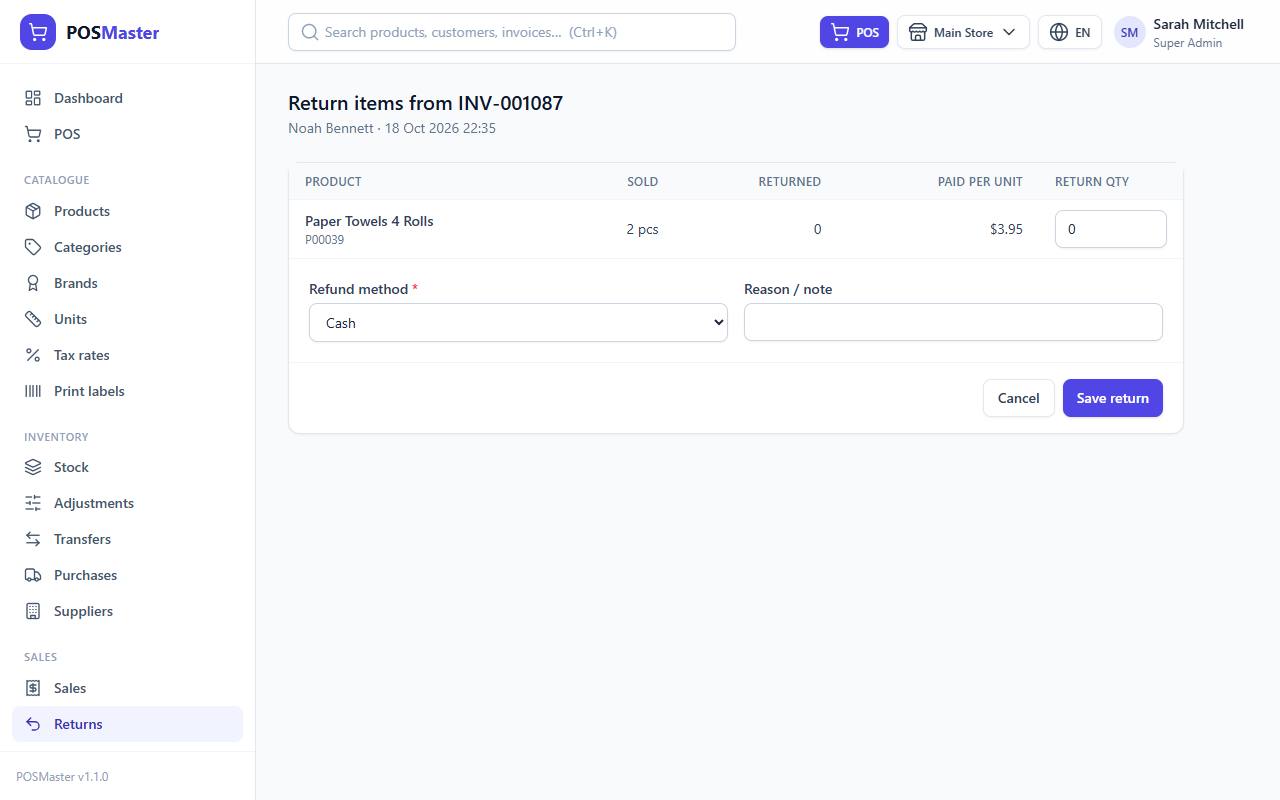The height and width of the screenshot is (800, 1280).
Task: Click the Main Store chevron arrow
Action: 1009,32
